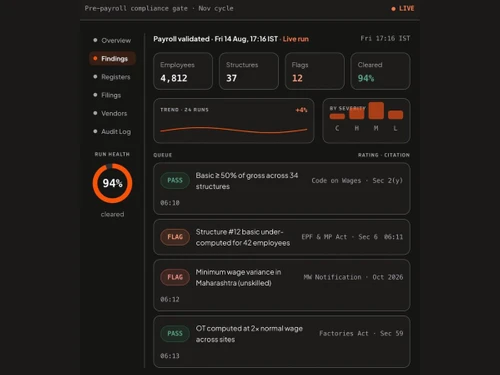Click the Trend 24 runs line chart
Image resolution: width=500 pixels, height=375 pixels.
tap(234, 130)
